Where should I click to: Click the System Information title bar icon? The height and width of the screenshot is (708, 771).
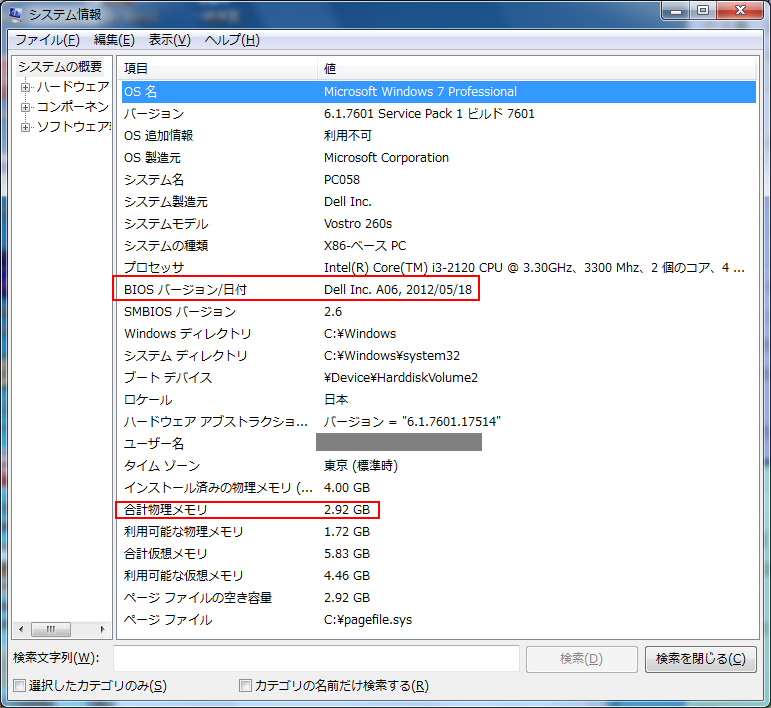pos(16,14)
